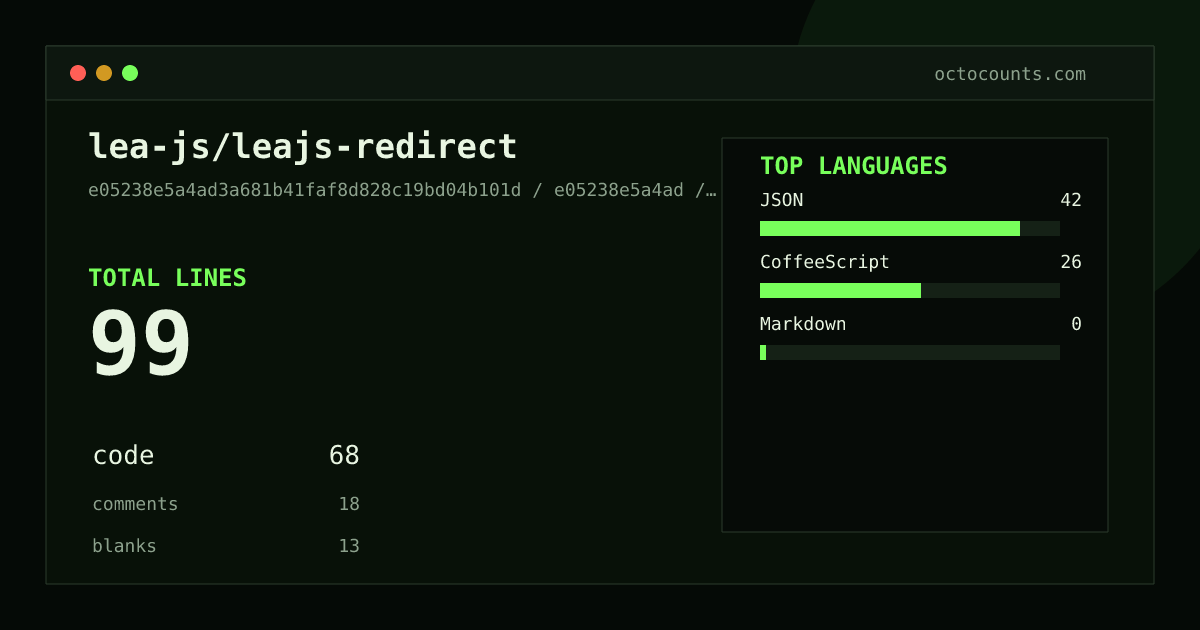Click the Markdown language label
The image size is (1200, 630).
(x=803, y=324)
